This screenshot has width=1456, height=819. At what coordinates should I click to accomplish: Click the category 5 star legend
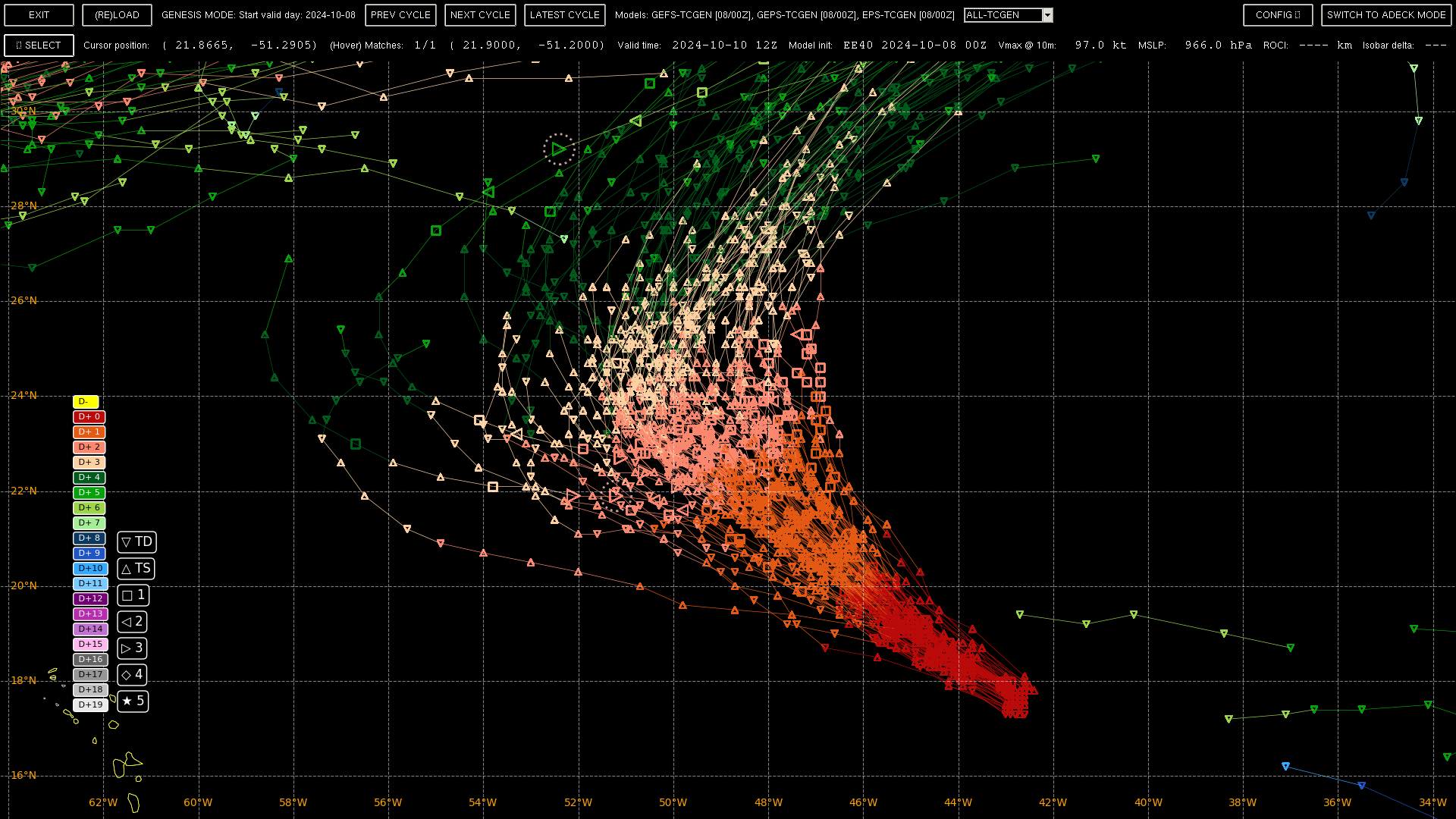(133, 701)
